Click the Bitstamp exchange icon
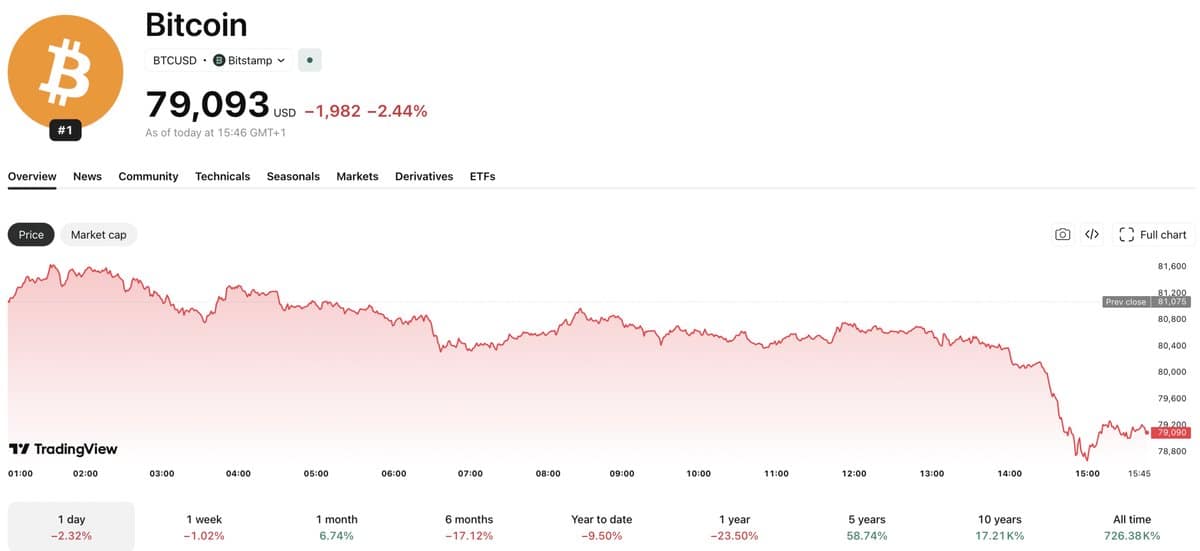 pos(219,60)
